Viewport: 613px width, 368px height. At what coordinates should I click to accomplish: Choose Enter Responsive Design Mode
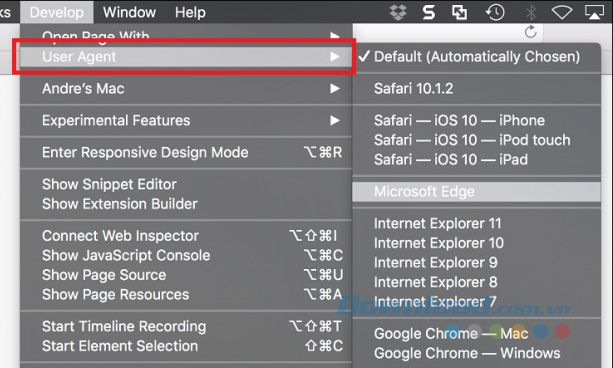coord(186,152)
